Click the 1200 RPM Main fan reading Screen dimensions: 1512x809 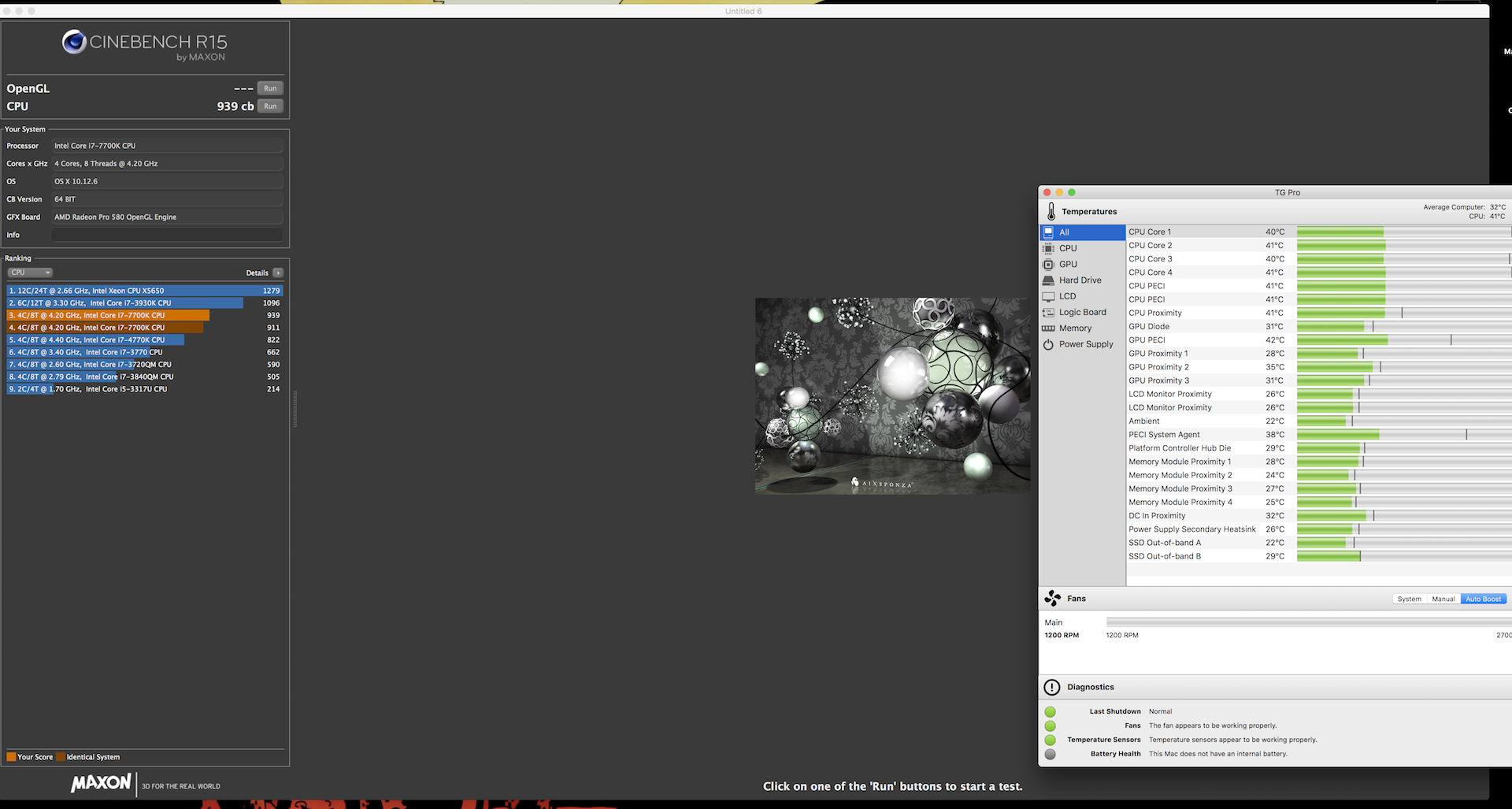click(1062, 635)
